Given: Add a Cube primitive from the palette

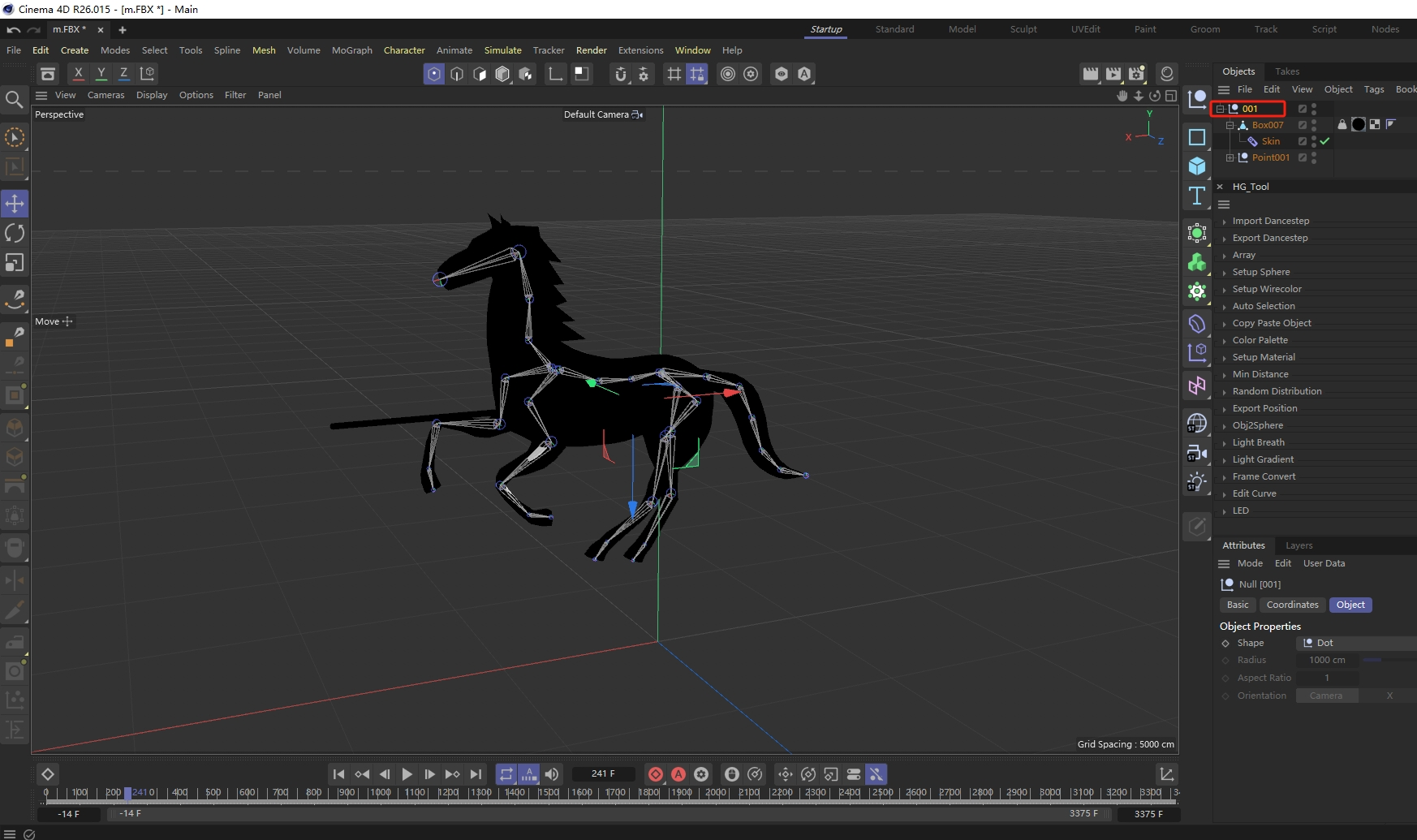Looking at the screenshot, I should [1197, 166].
